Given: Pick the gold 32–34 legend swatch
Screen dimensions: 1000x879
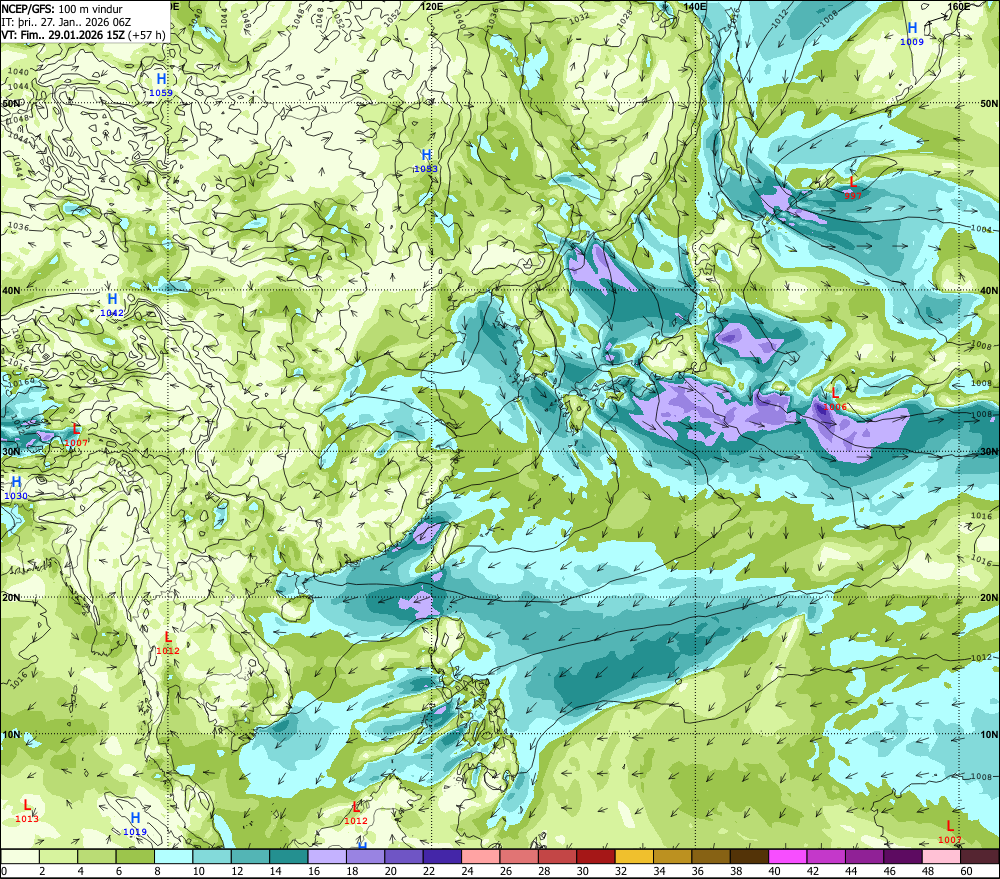Looking at the screenshot, I should [x=634, y=856].
